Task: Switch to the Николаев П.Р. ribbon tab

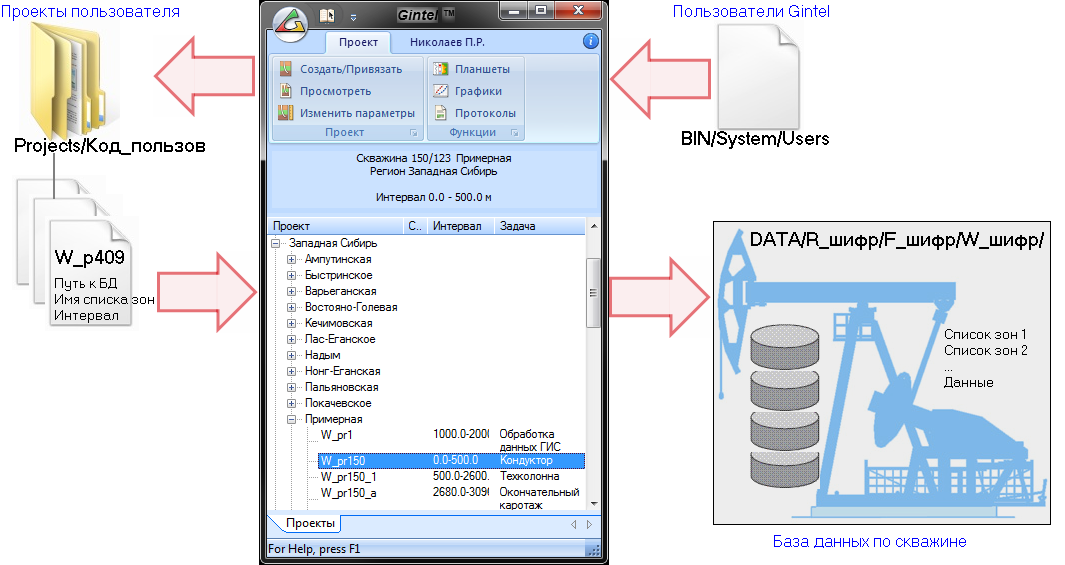Action: click(447, 42)
